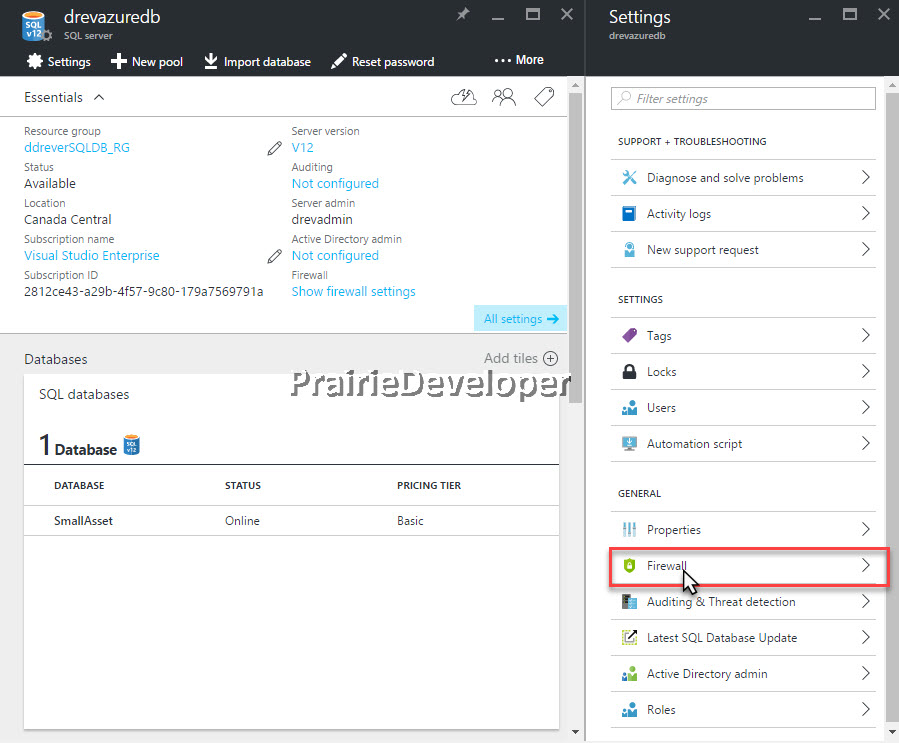Click the Automation script icon
899x743 pixels.
pos(630,444)
